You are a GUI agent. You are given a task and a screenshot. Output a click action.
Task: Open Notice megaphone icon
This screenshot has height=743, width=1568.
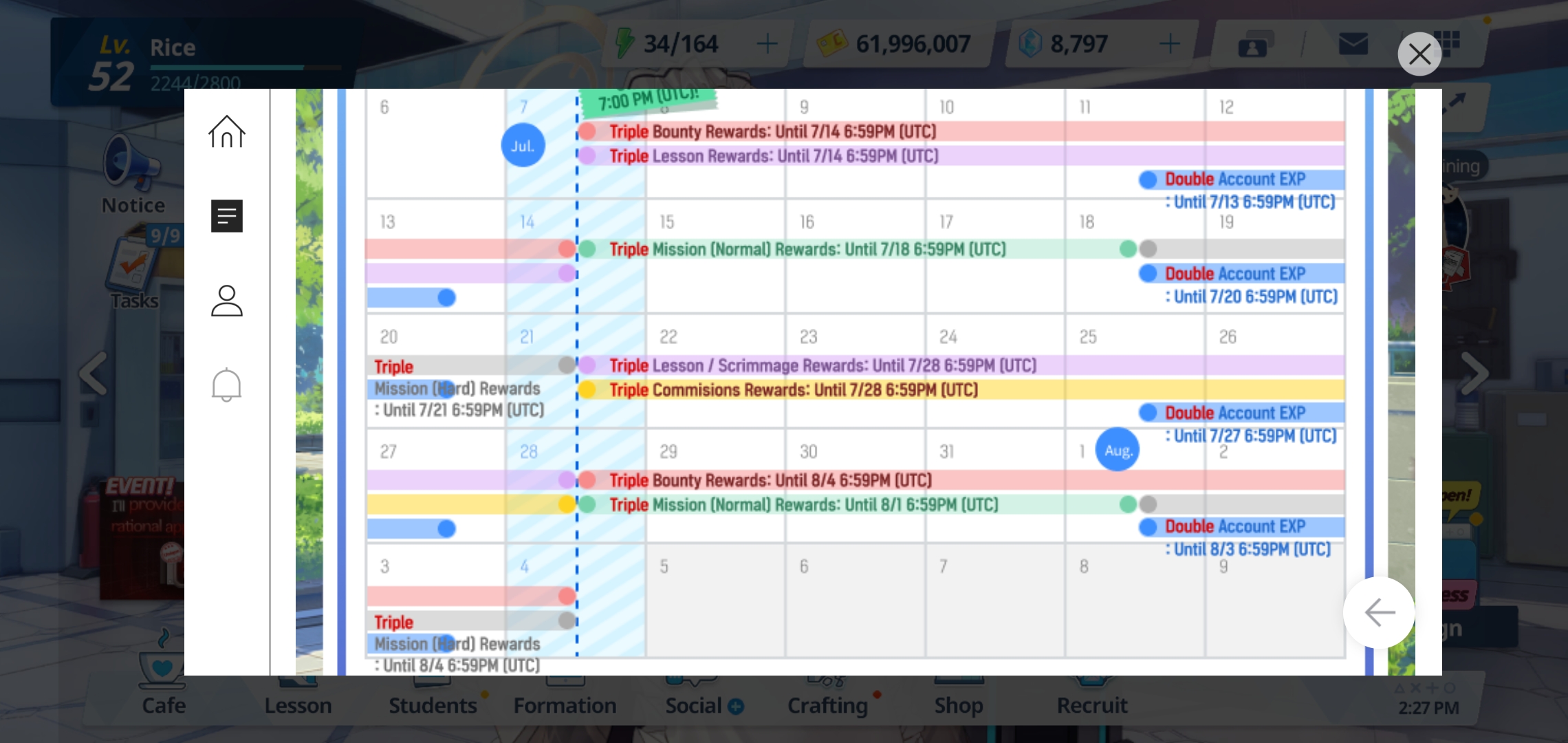133,172
